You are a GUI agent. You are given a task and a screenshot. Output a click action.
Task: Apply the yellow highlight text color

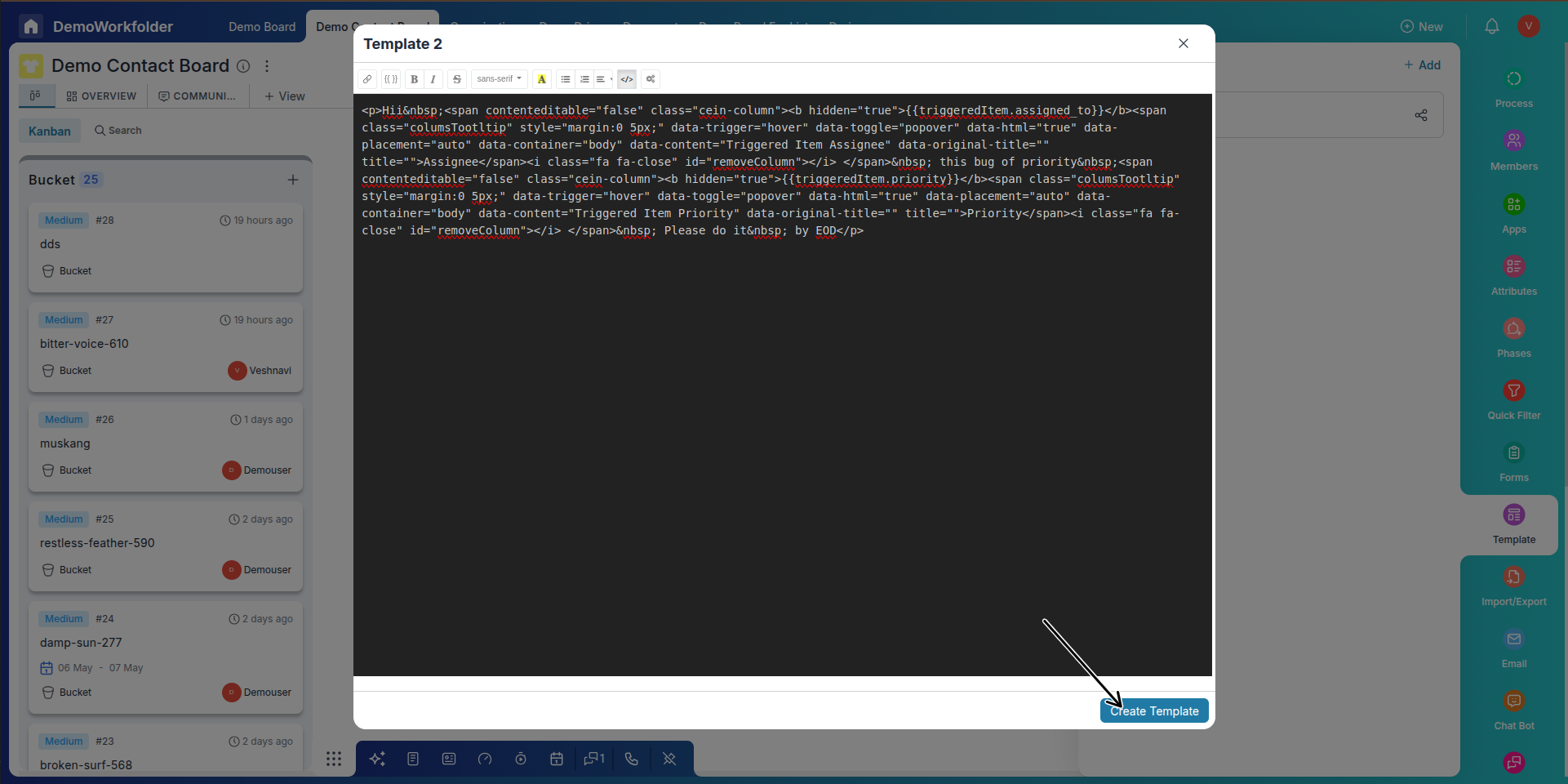[x=542, y=79]
